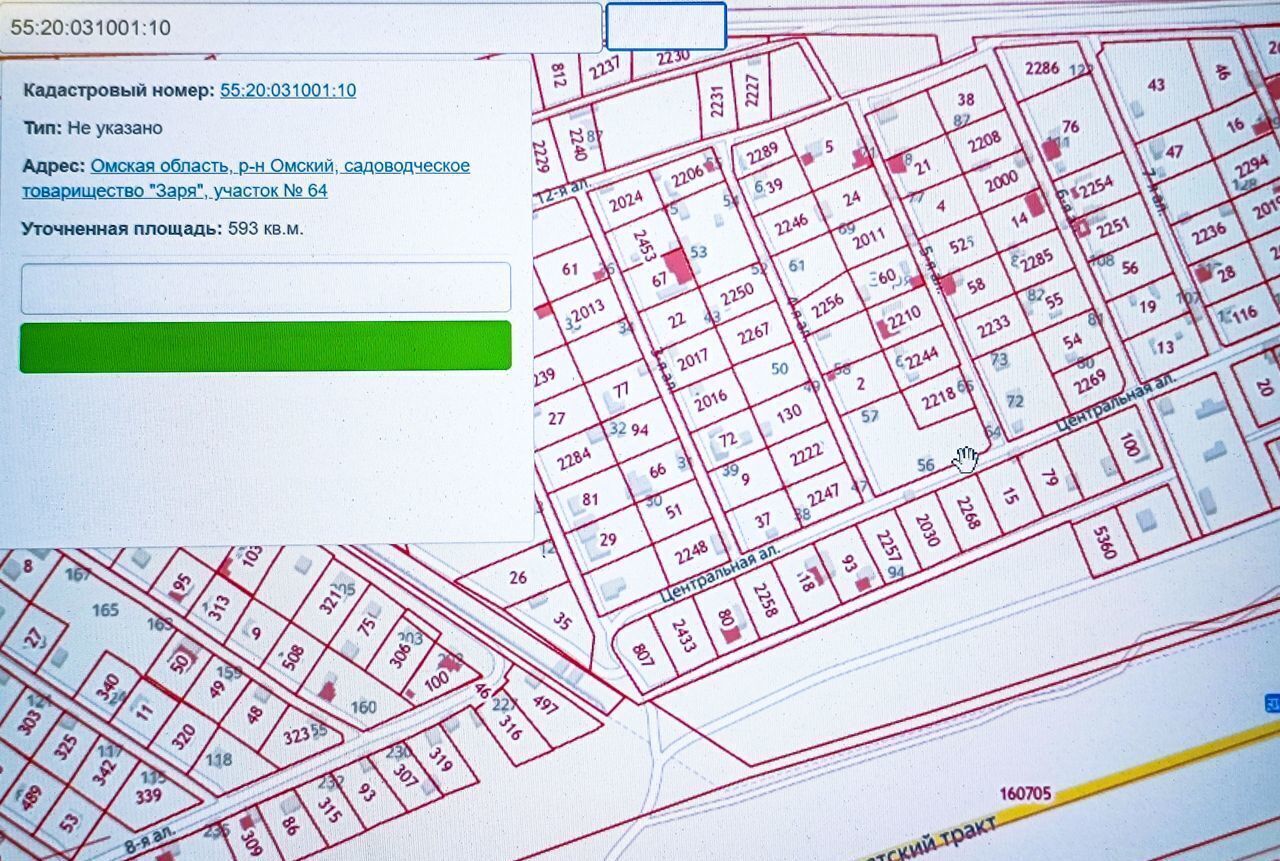Select parcel 2011 on the map
The height and width of the screenshot is (861, 1280).
(869, 238)
